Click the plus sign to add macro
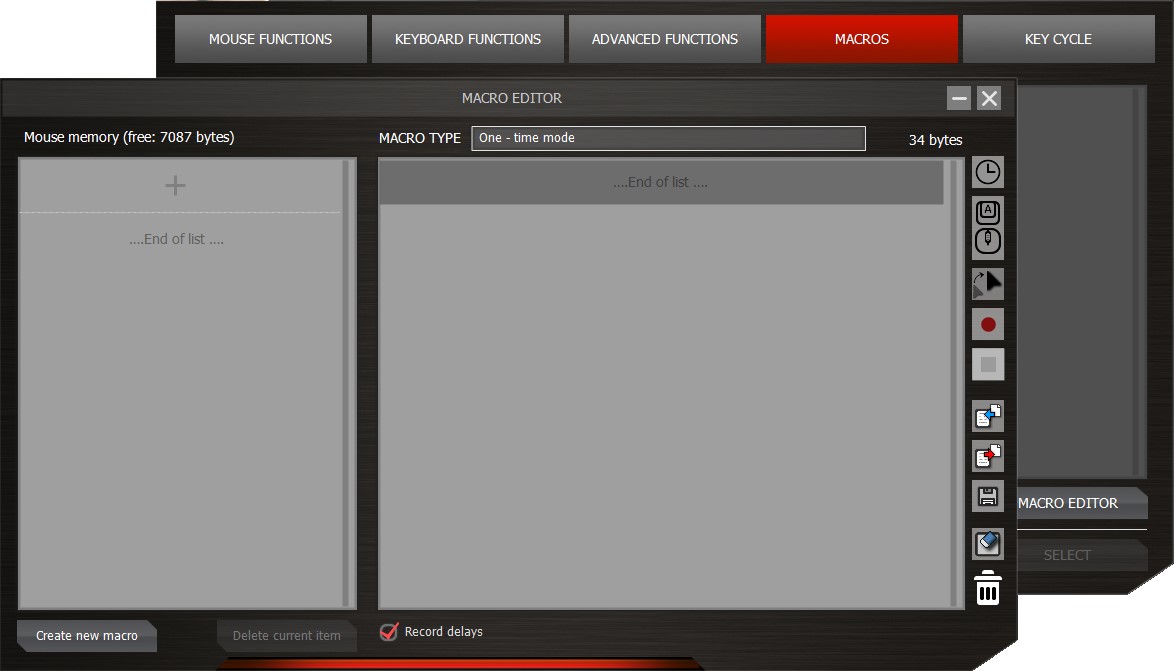 [x=175, y=185]
